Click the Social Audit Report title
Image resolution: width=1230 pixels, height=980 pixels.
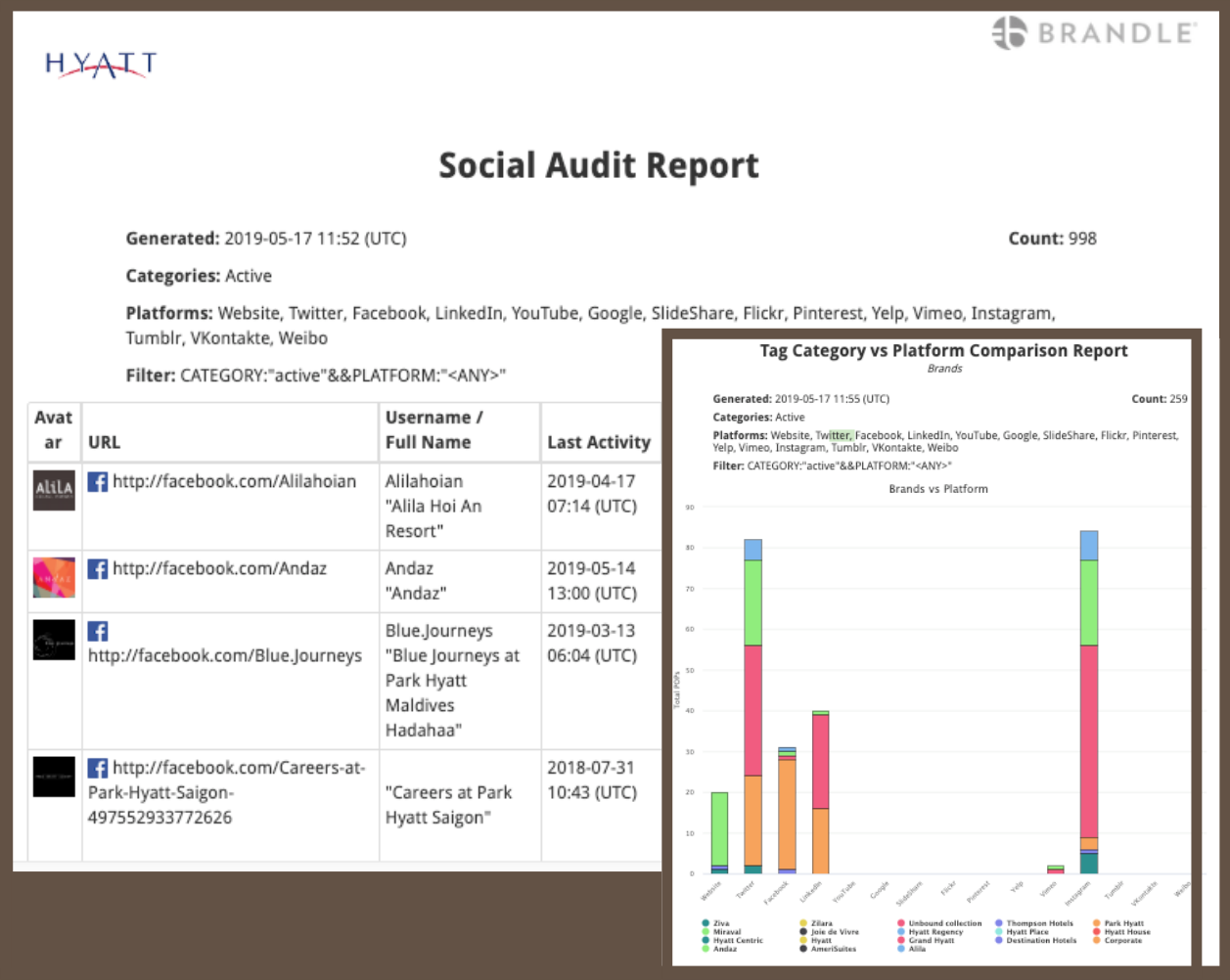coord(599,165)
